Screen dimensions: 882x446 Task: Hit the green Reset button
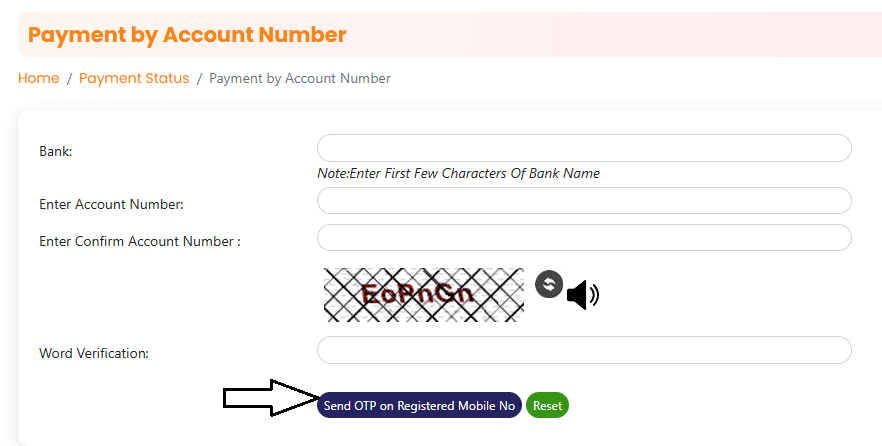[547, 405]
